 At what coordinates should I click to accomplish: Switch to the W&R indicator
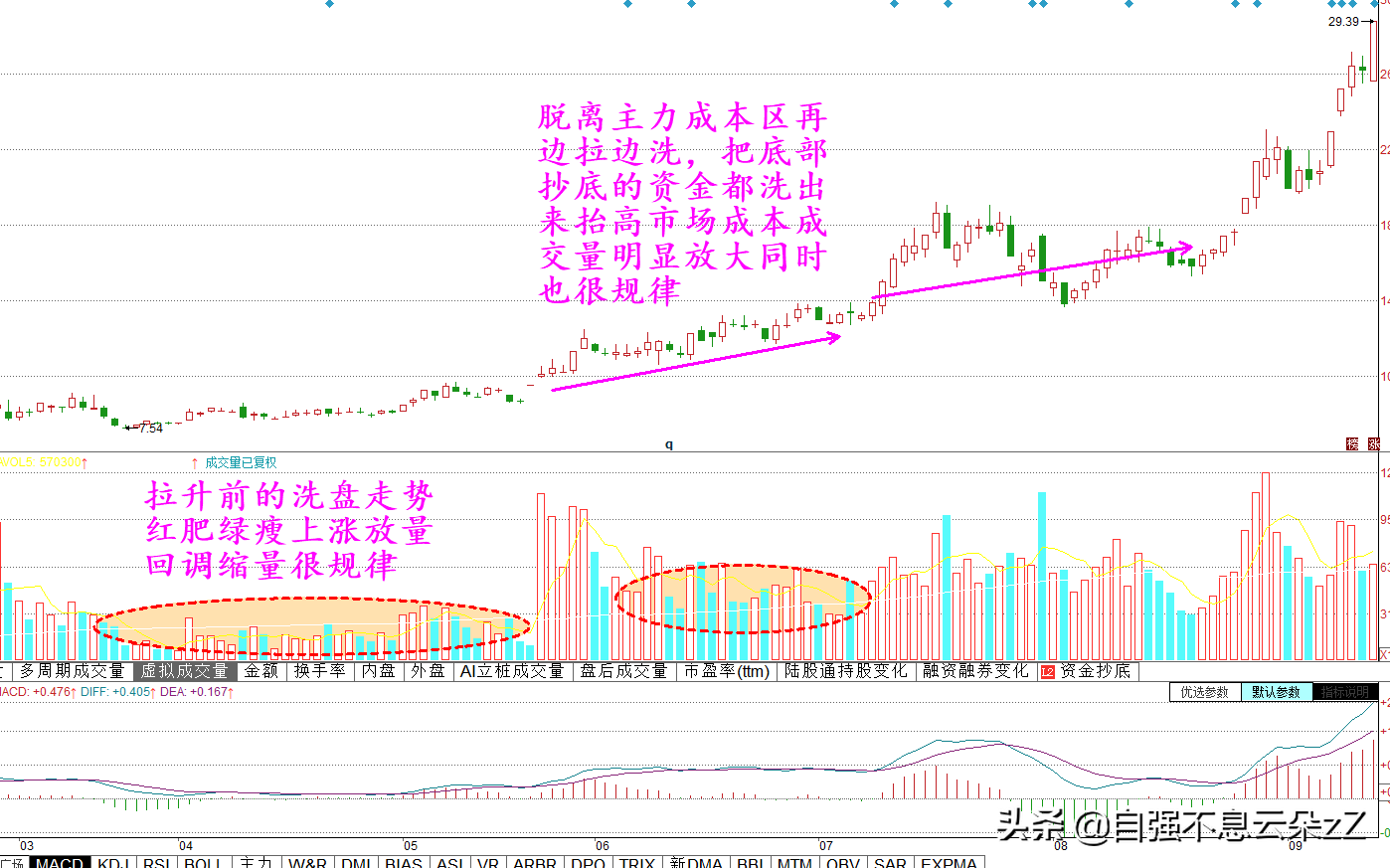click(x=307, y=862)
